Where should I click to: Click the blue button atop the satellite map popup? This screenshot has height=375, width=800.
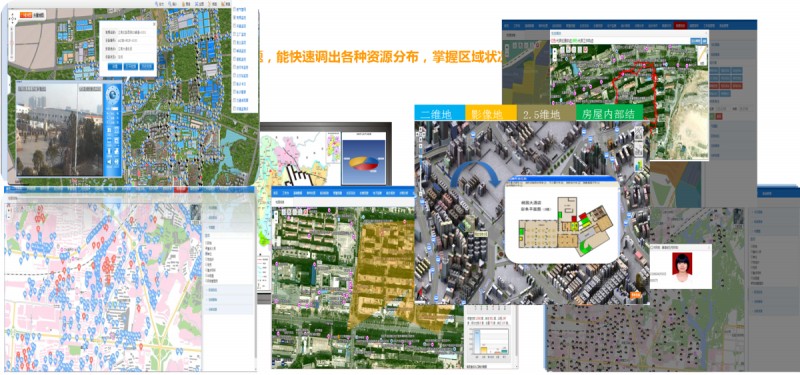[x=695, y=41]
